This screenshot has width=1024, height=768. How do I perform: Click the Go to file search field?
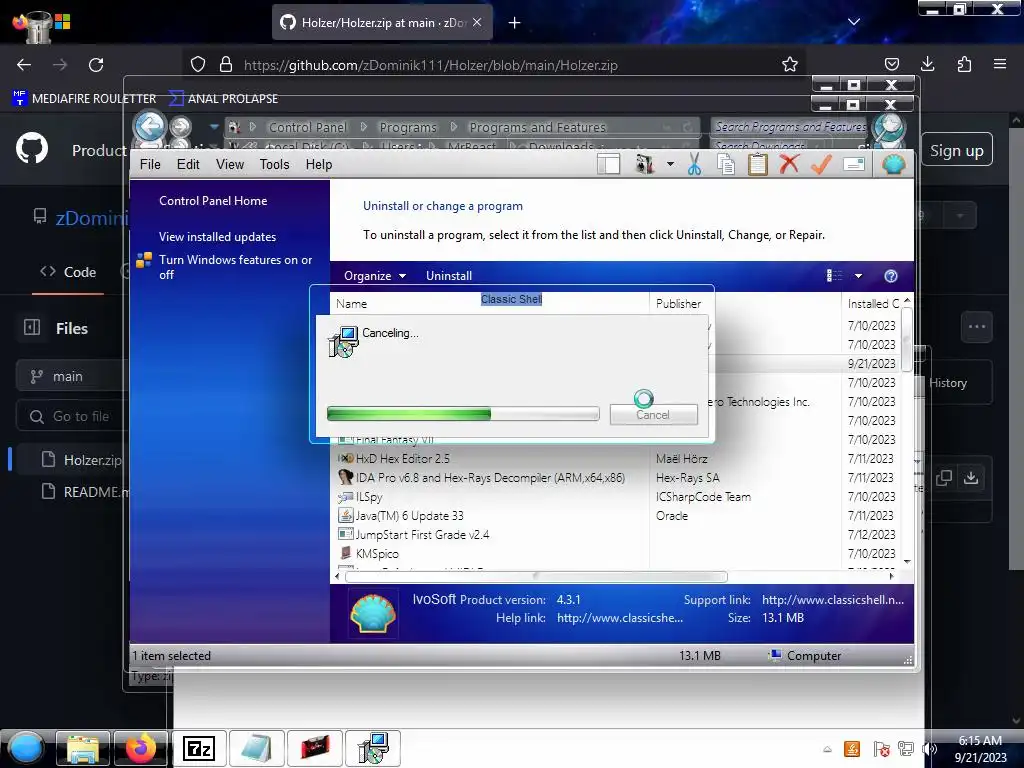[72, 416]
